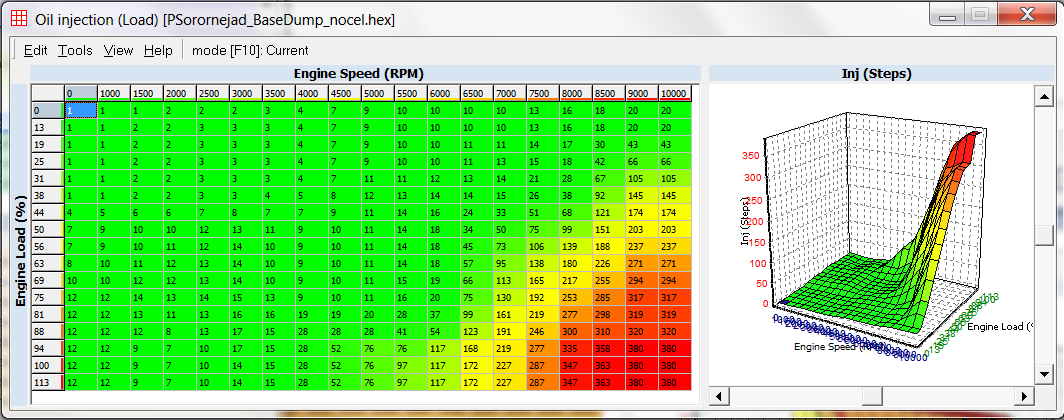
Task: Click the horizontal rotation slider thumb below graph
Action: click(873, 393)
